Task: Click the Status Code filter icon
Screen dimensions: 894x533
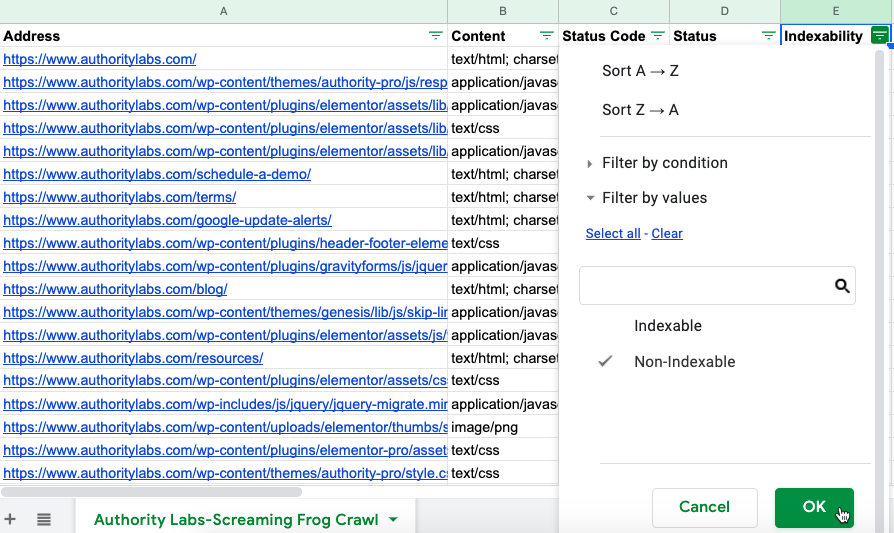Action: (657, 36)
